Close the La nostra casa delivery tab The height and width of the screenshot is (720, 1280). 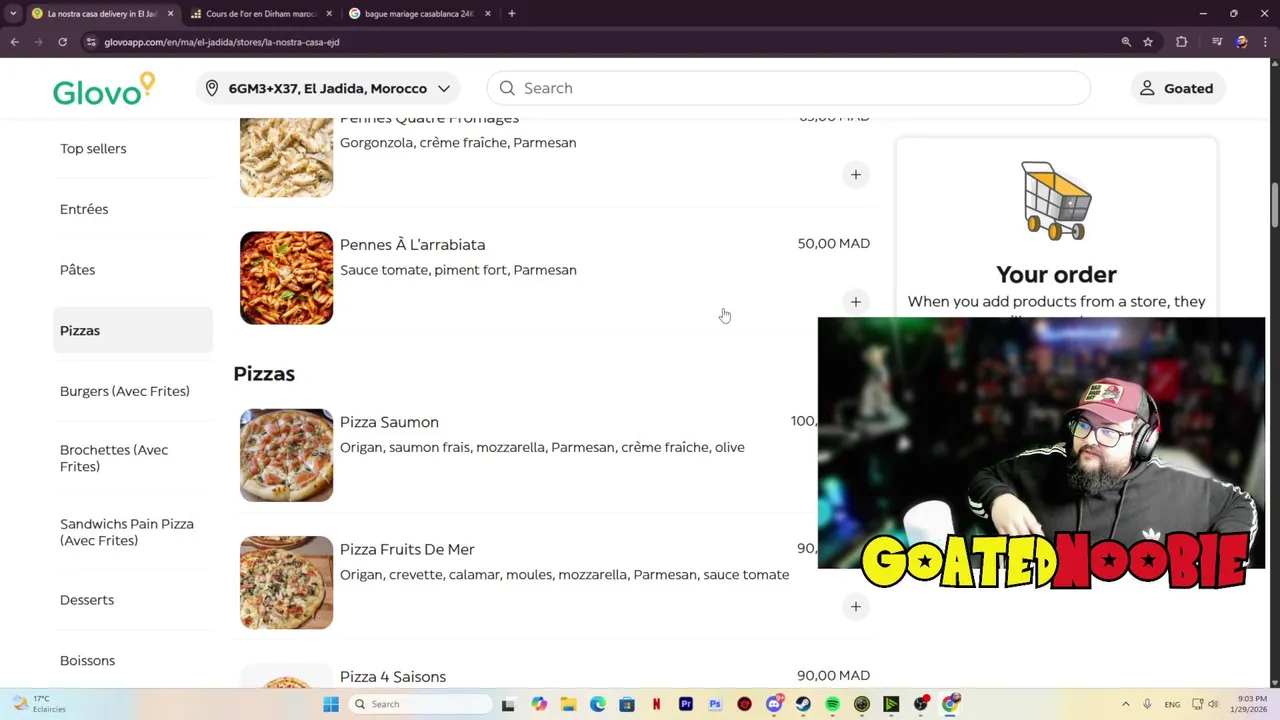(x=170, y=14)
